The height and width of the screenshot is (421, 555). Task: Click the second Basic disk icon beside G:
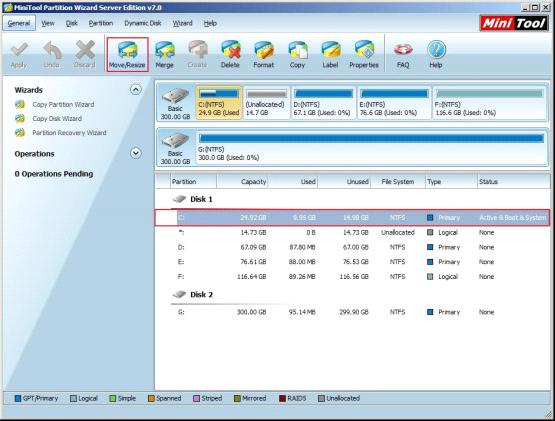click(x=175, y=141)
